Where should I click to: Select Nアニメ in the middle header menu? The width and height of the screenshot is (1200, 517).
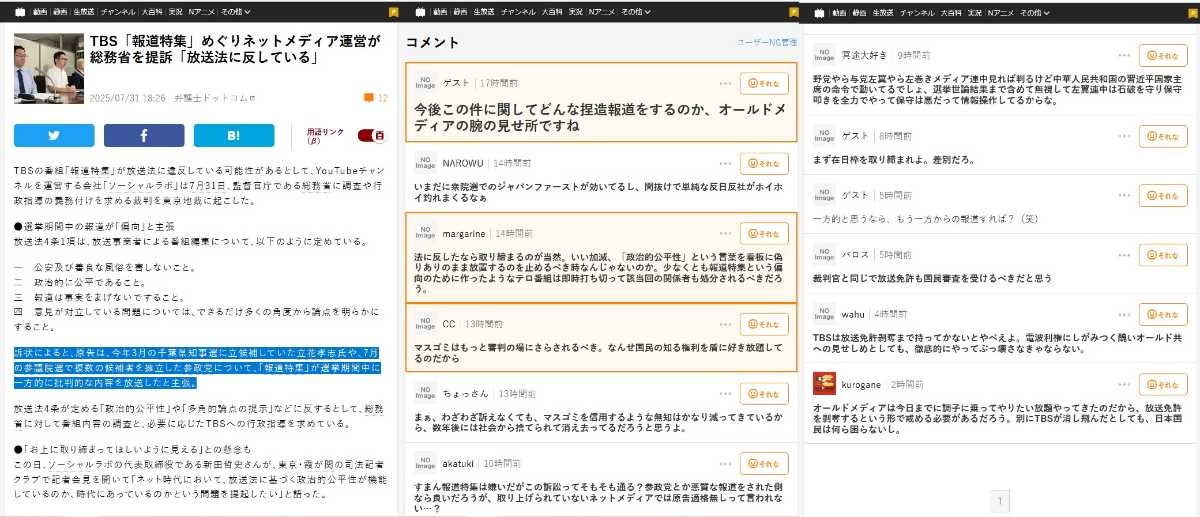coord(600,12)
